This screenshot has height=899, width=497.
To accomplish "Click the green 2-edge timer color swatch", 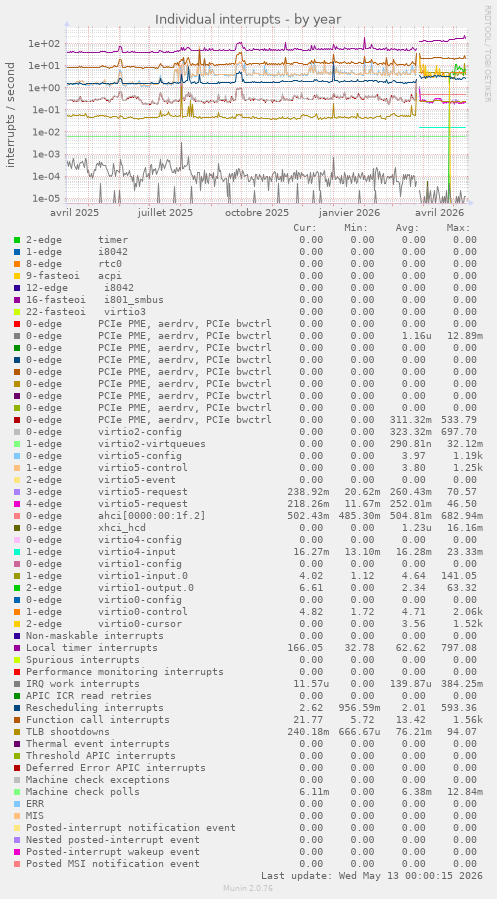I will click(x=17, y=240).
